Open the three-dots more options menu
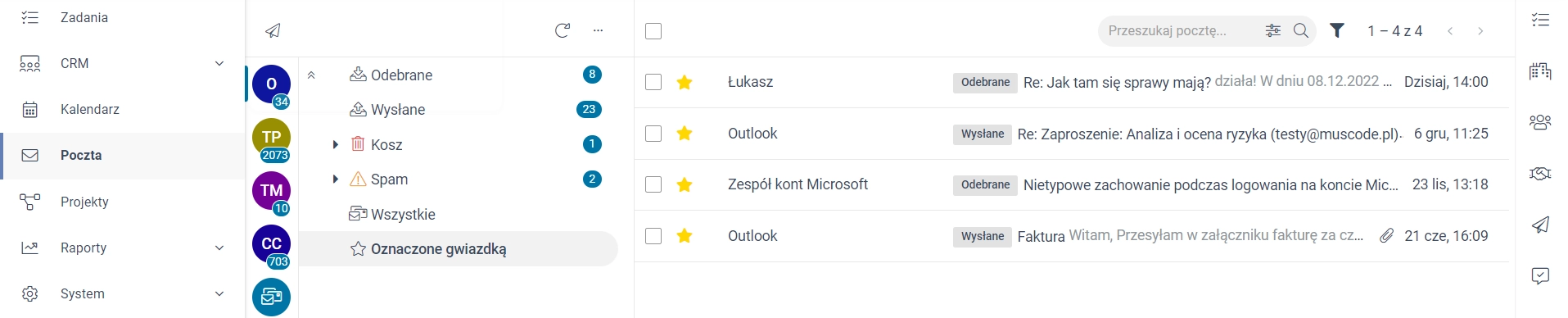Viewport: 1568px width, 318px height. pyautogui.click(x=598, y=30)
